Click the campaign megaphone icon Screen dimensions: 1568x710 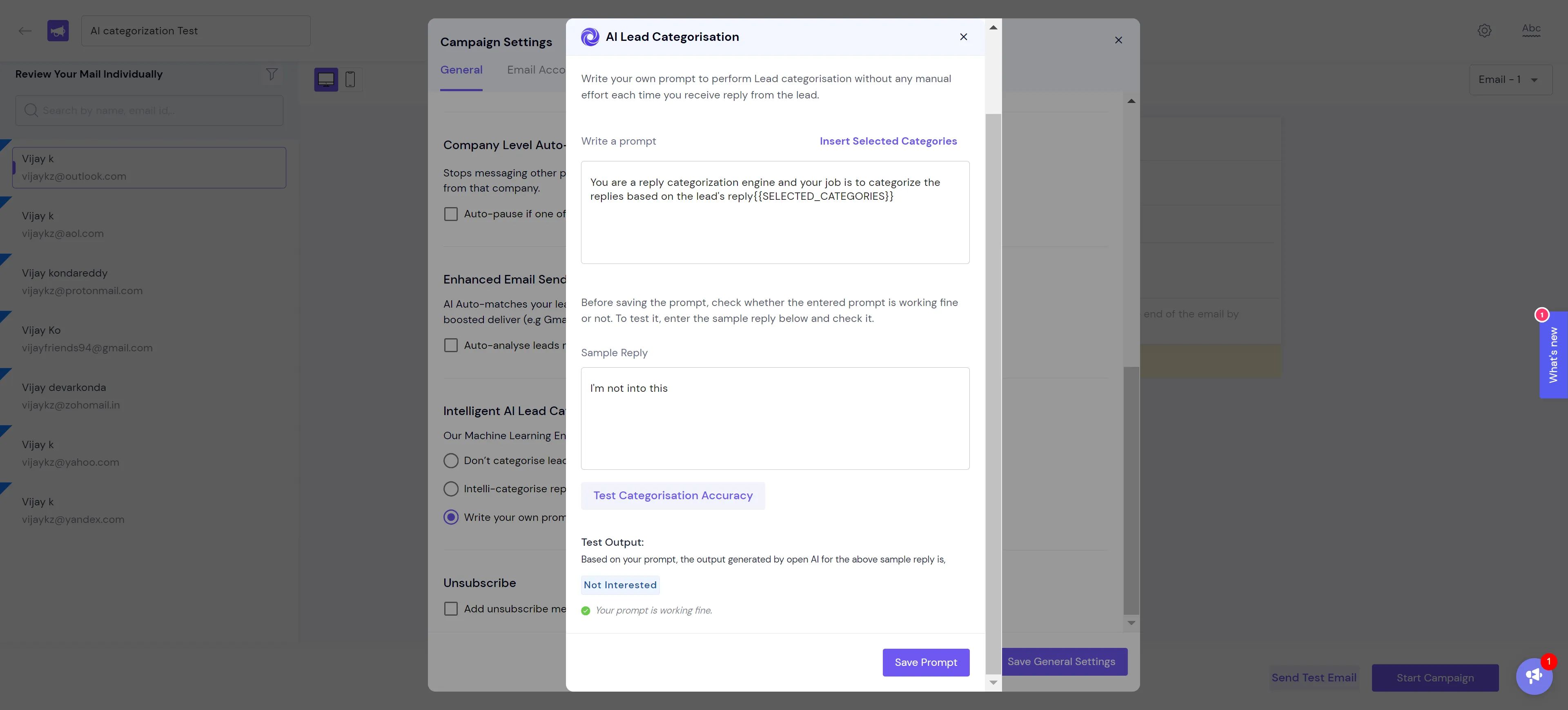click(x=58, y=31)
